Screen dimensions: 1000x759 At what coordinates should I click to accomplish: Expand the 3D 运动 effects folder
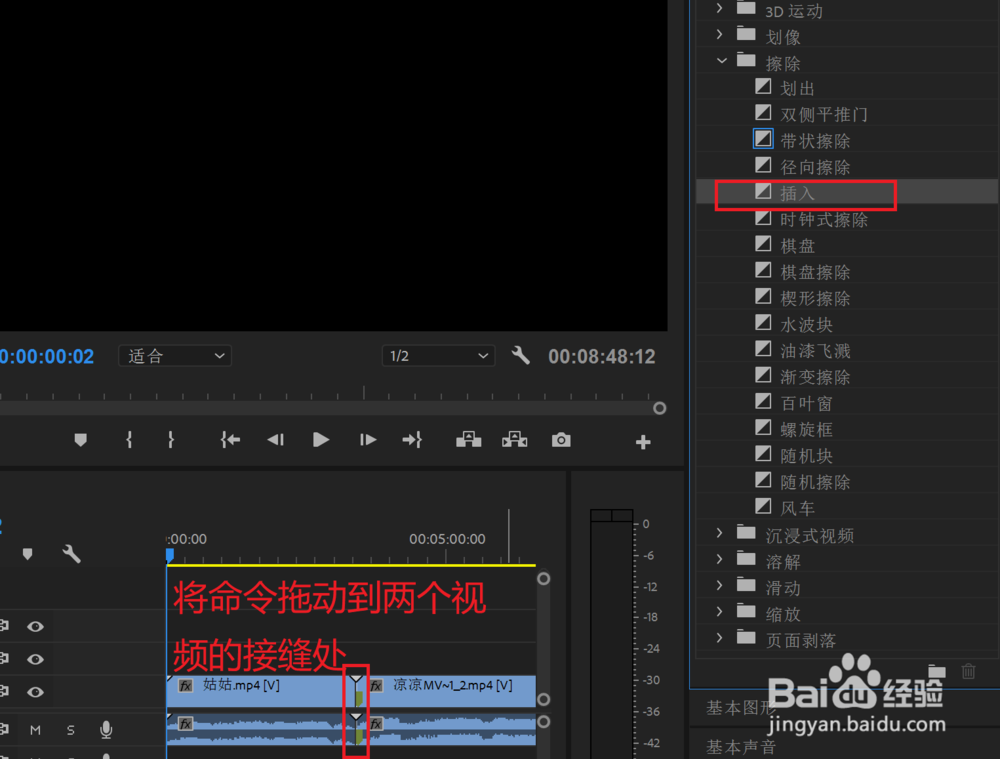tap(718, 10)
